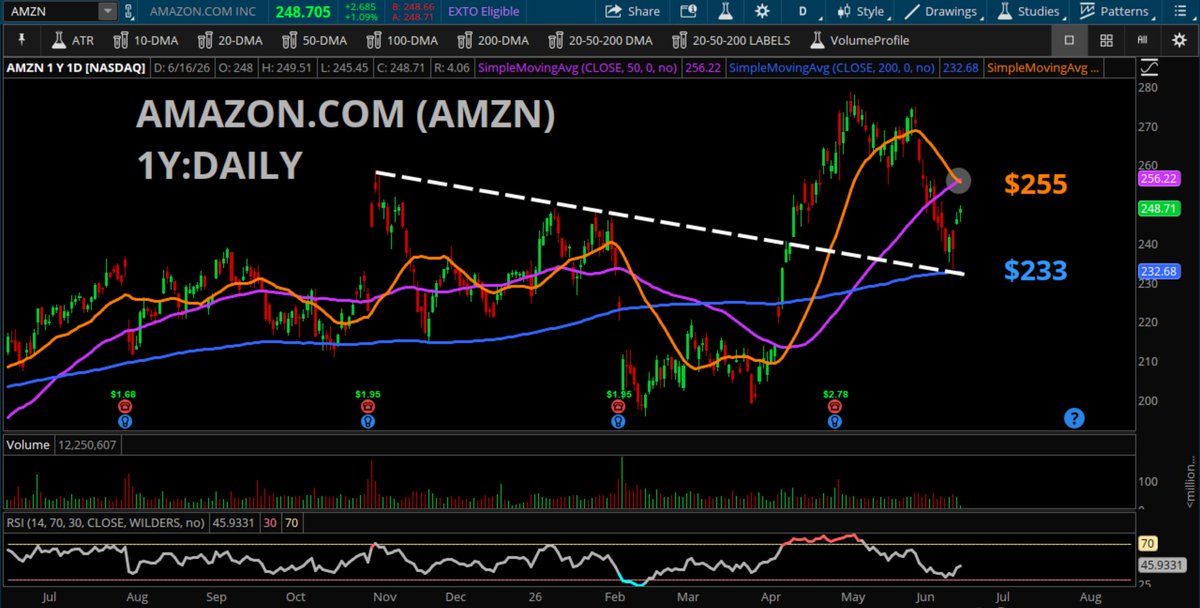Open the D timeframe selector
Screen dimensions: 1200x608
pyautogui.click(x=801, y=12)
